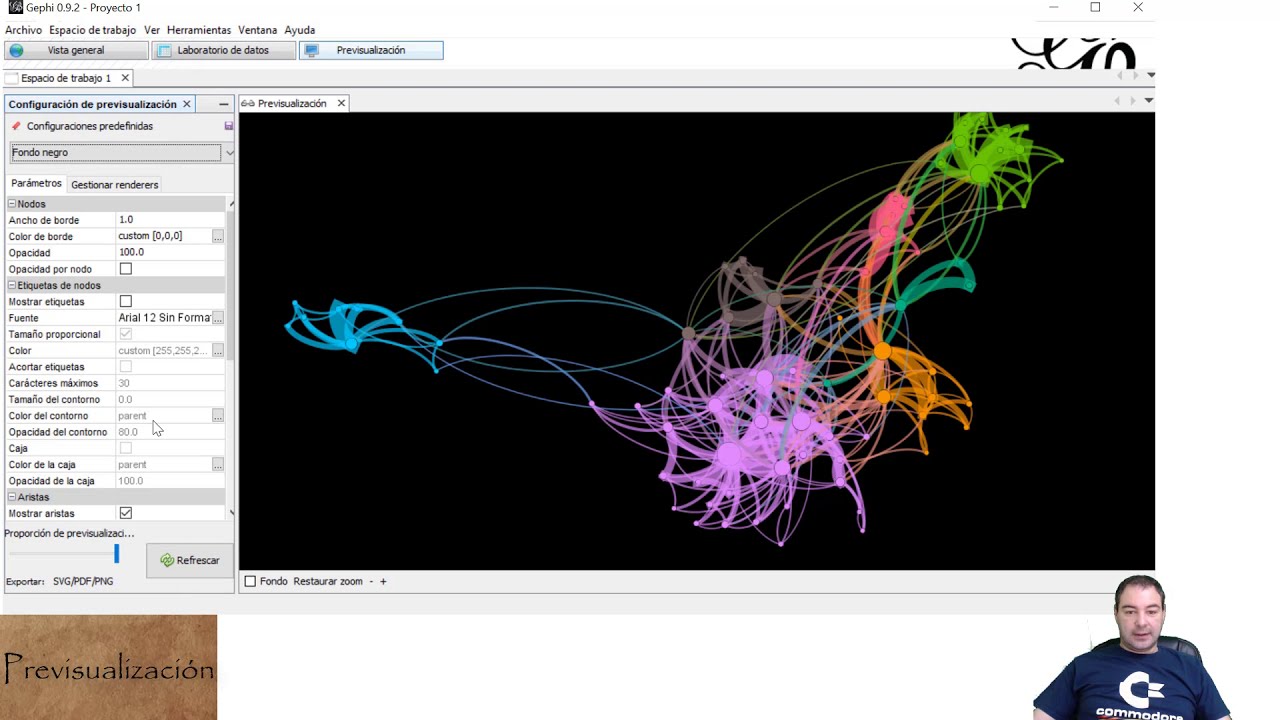
Task: Collapse the Etiquetas de nodos section
Action: click(x=12, y=286)
